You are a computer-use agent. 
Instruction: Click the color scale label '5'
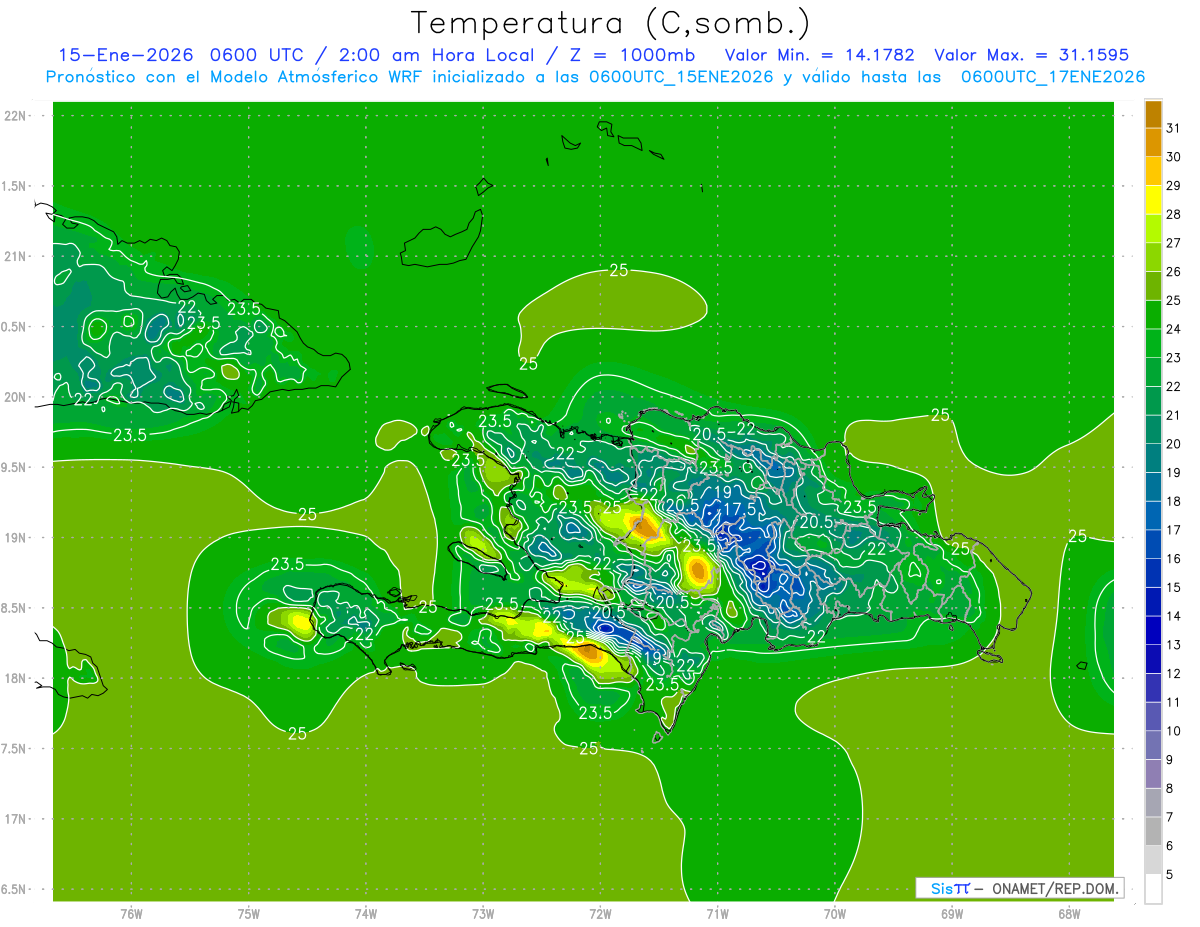1170,874
